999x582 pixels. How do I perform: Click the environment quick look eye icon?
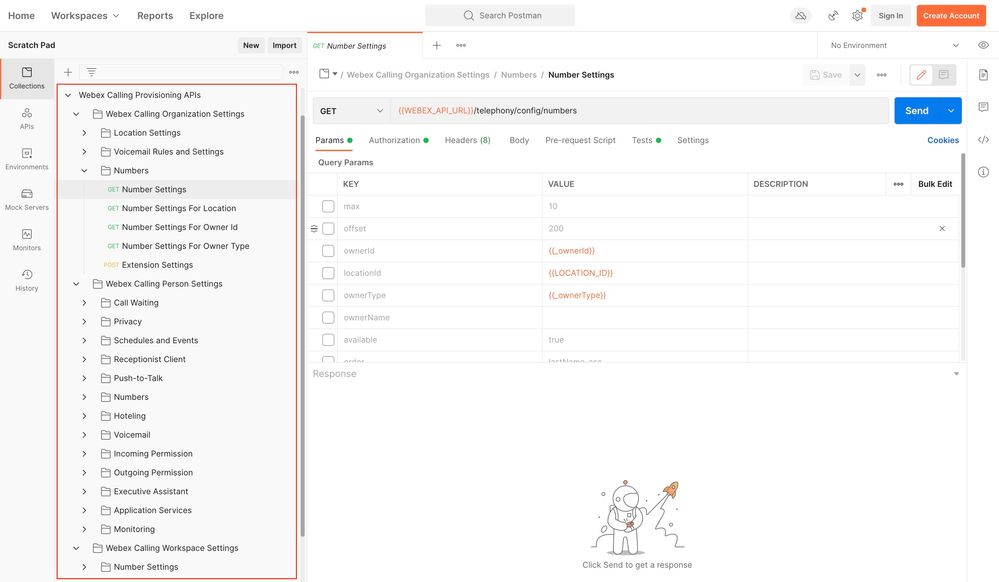983,45
